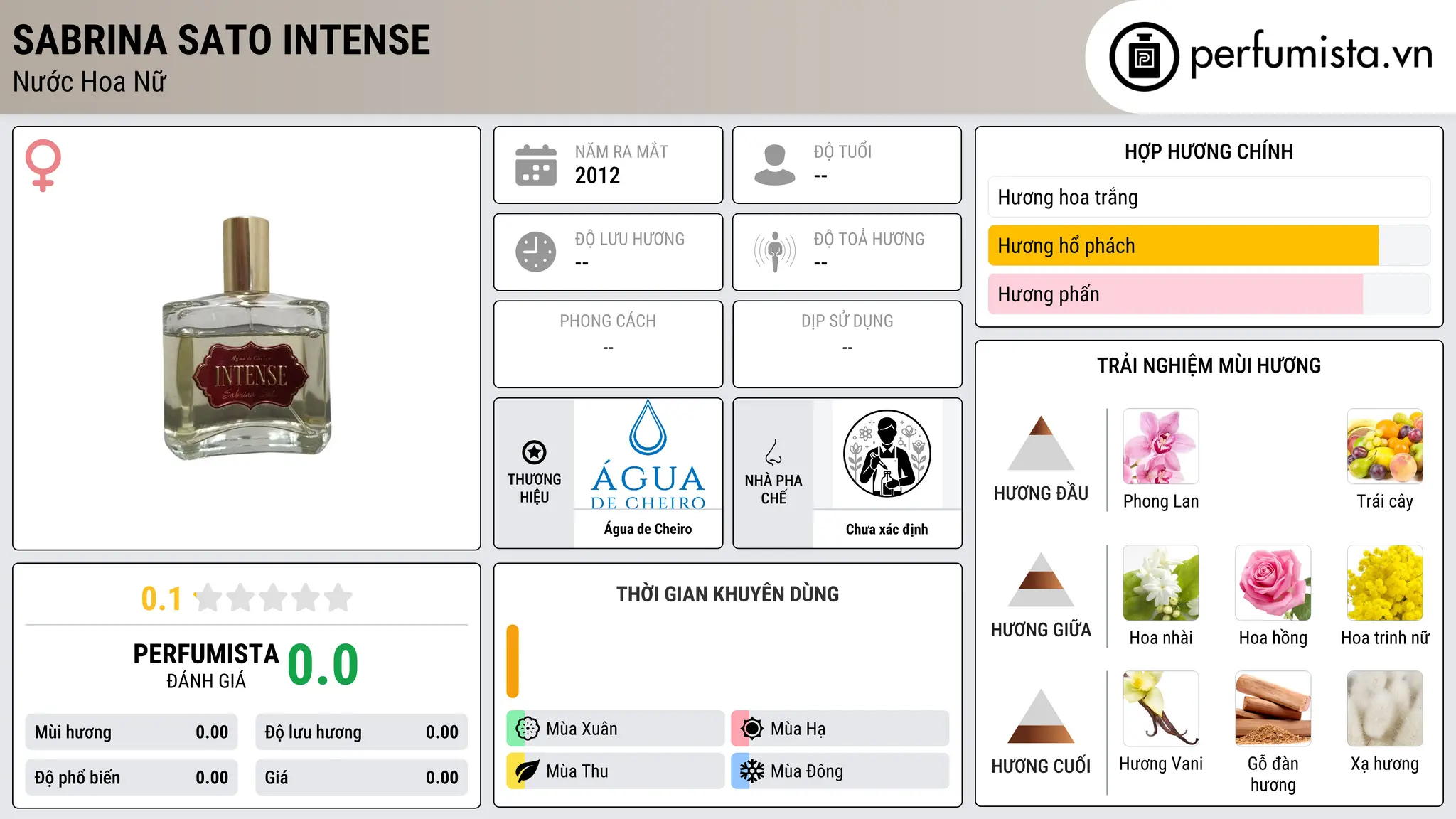Select the Mùa Hạ season row
1456x819 pixels.
[840, 729]
